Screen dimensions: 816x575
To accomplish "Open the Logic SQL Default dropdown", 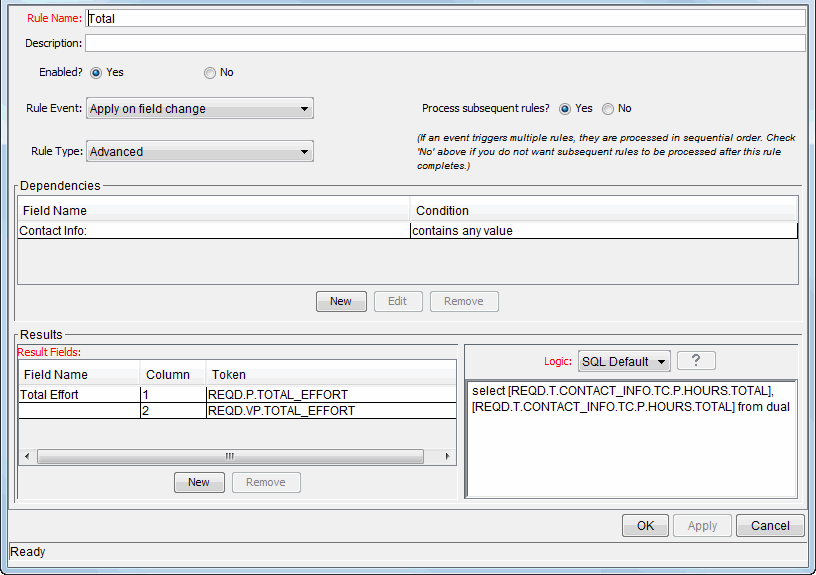I will tap(623, 361).
